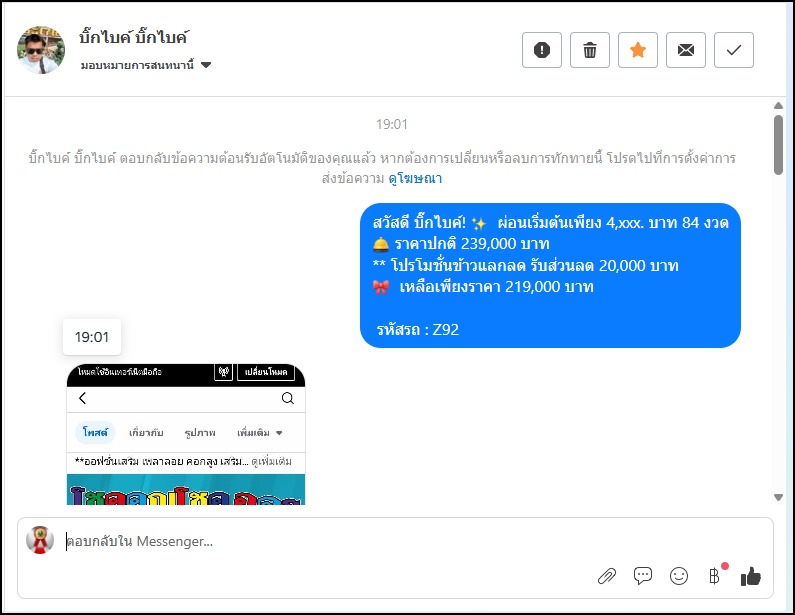
Task: Mark conversation done with checkmark button
Action: 734,50
